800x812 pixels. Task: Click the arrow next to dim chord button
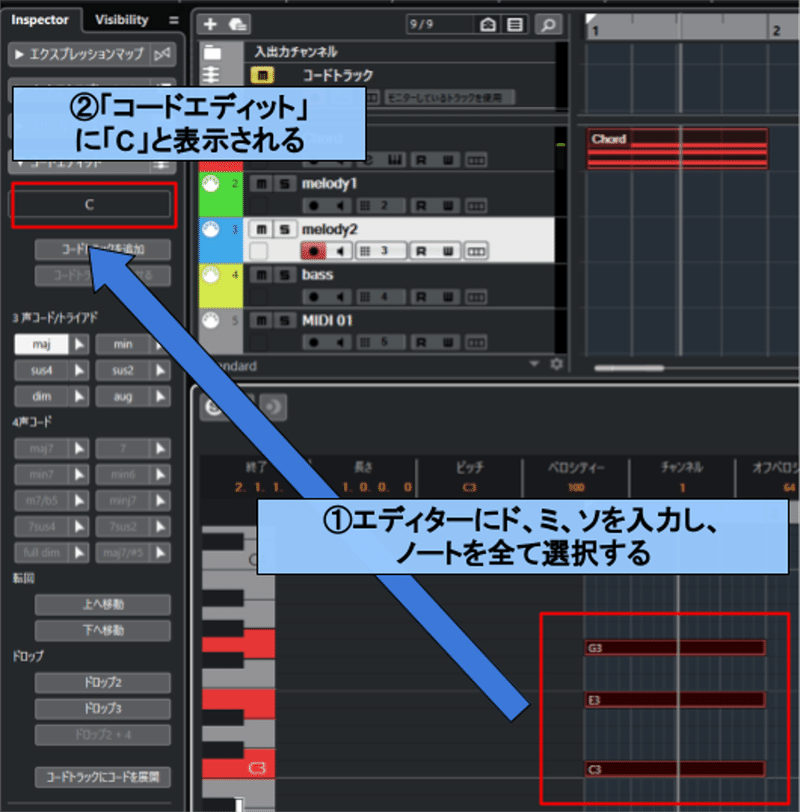(x=79, y=397)
